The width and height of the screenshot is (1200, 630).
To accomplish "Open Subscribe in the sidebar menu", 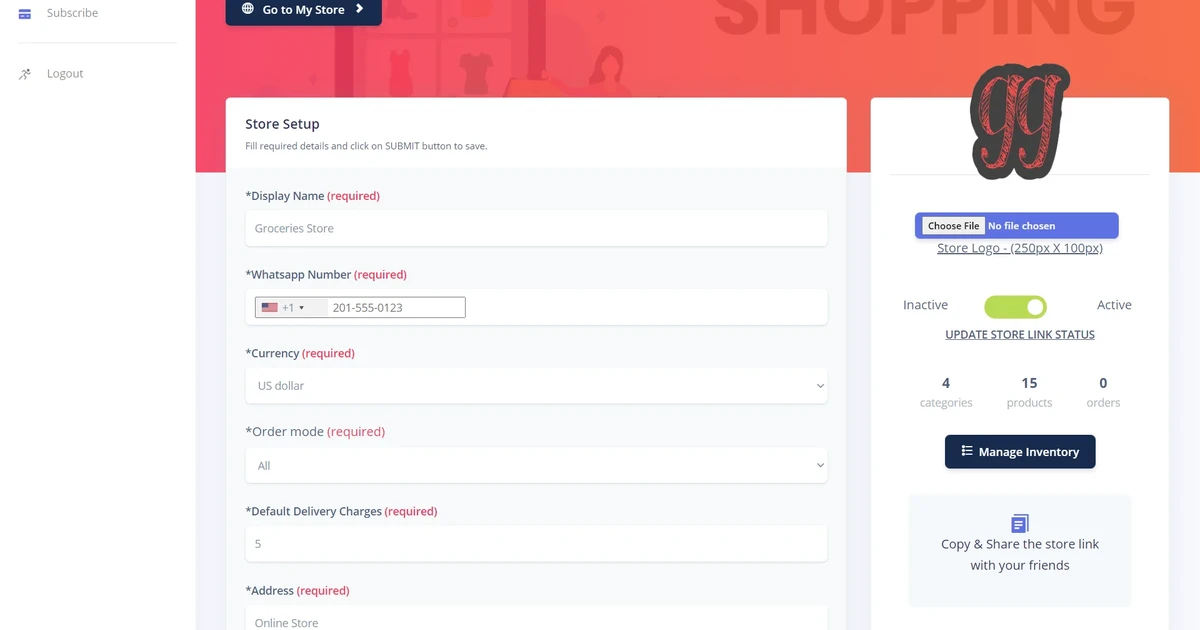I will coord(72,13).
